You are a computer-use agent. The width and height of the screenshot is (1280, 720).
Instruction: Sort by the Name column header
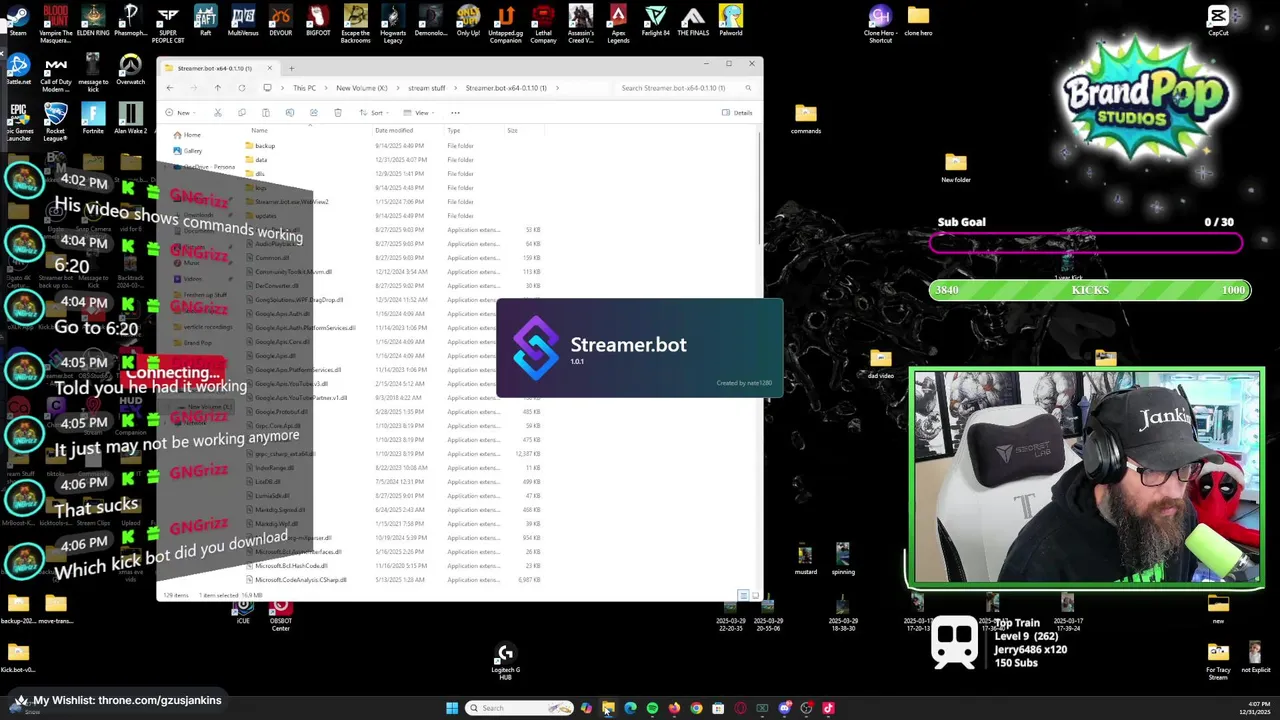pyautogui.click(x=259, y=130)
